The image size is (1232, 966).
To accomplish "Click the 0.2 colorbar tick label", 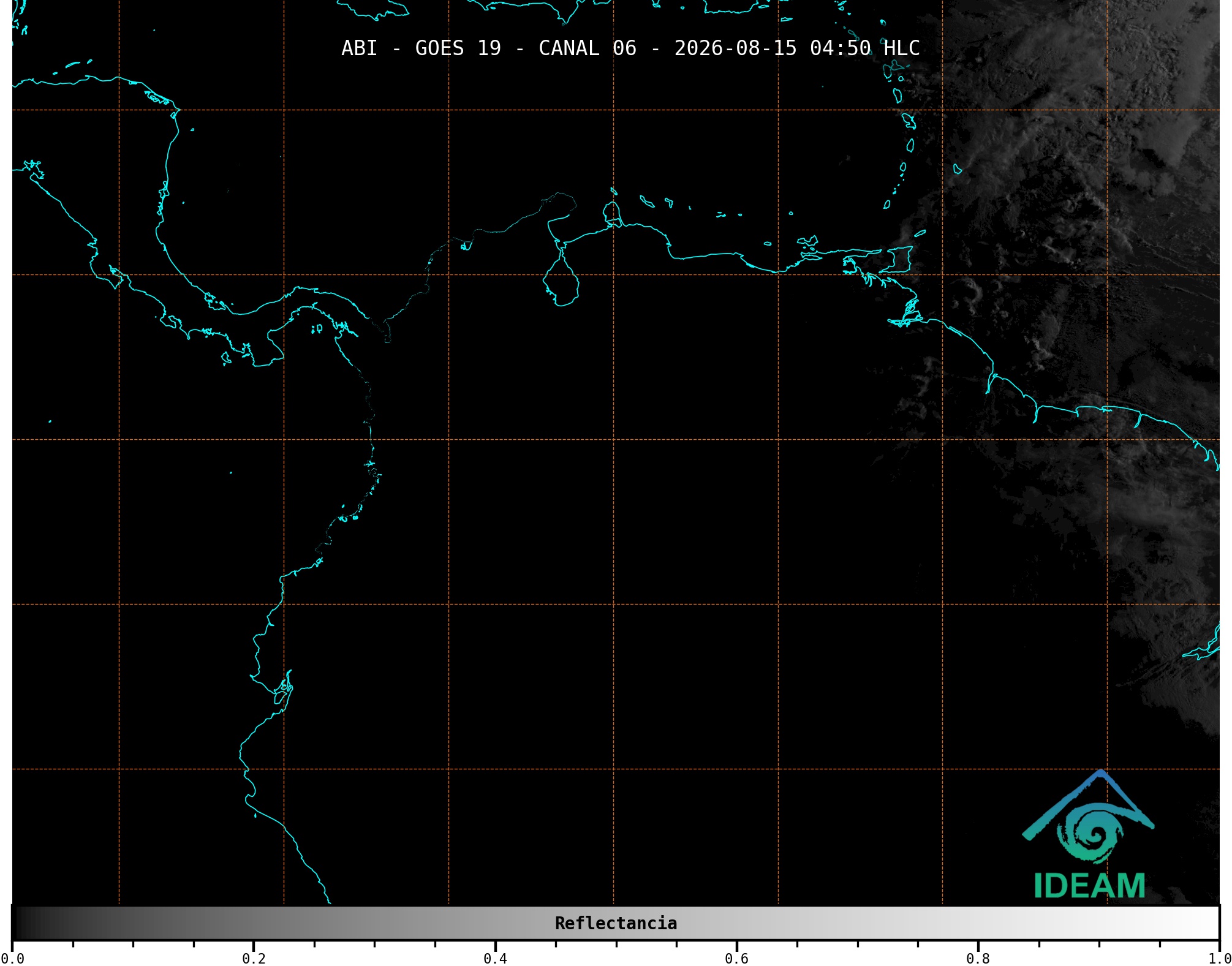I will 254,958.
